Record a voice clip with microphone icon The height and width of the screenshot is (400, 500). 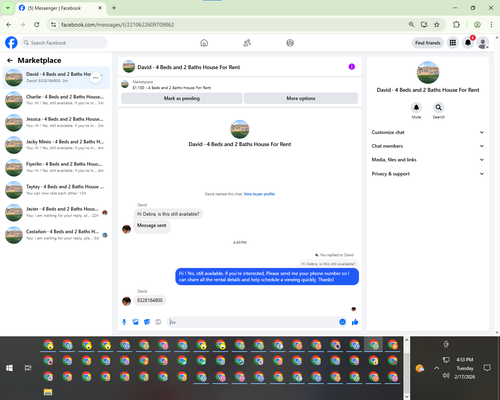tap(124, 322)
